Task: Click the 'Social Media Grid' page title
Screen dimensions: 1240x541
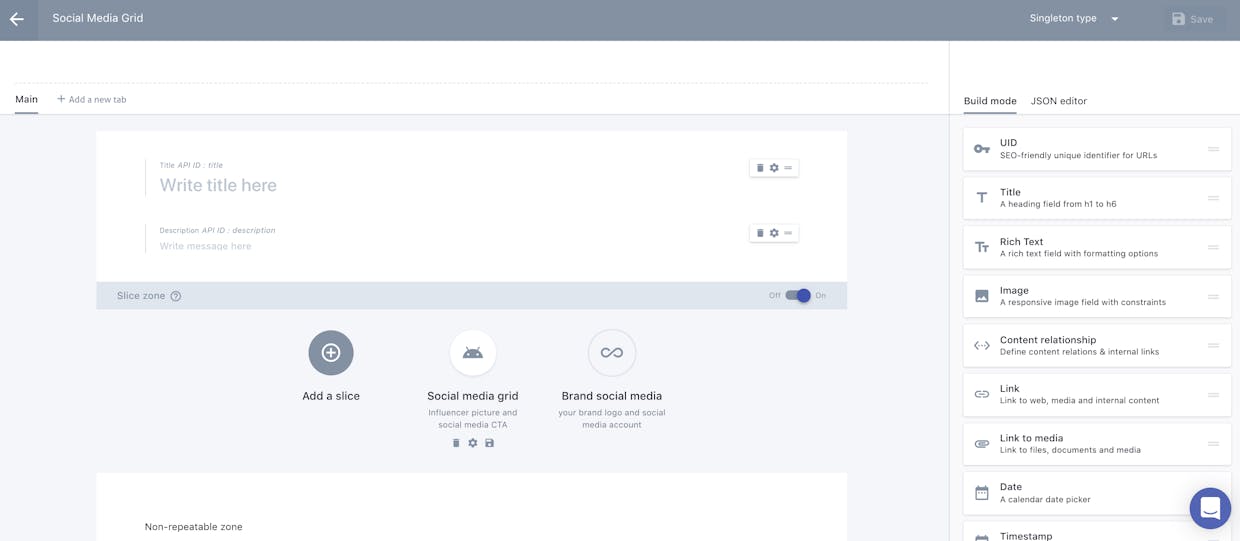Action: [98, 18]
